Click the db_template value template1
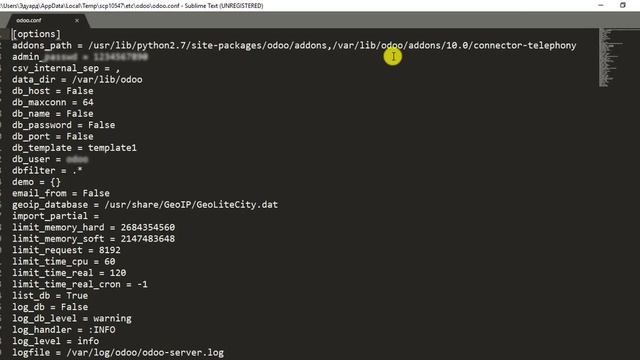640x360 pixels. point(112,148)
